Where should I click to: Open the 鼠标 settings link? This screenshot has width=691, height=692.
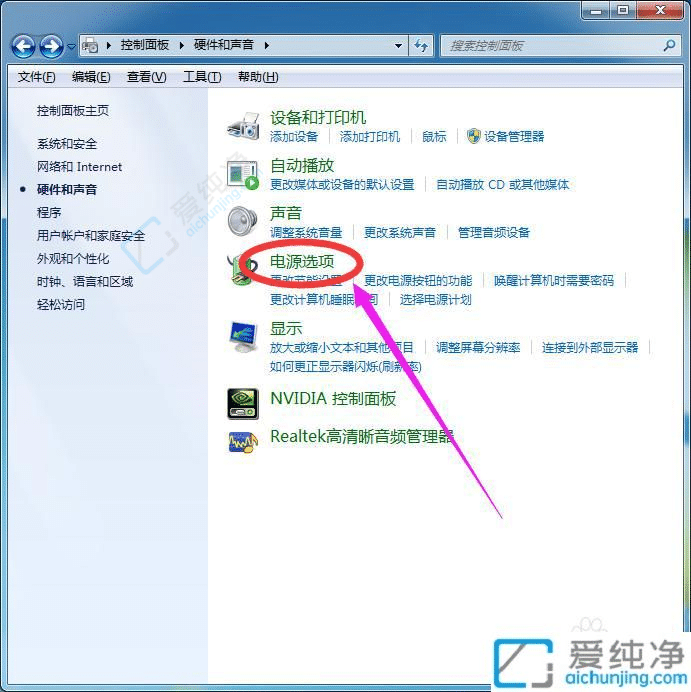[434, 136]
